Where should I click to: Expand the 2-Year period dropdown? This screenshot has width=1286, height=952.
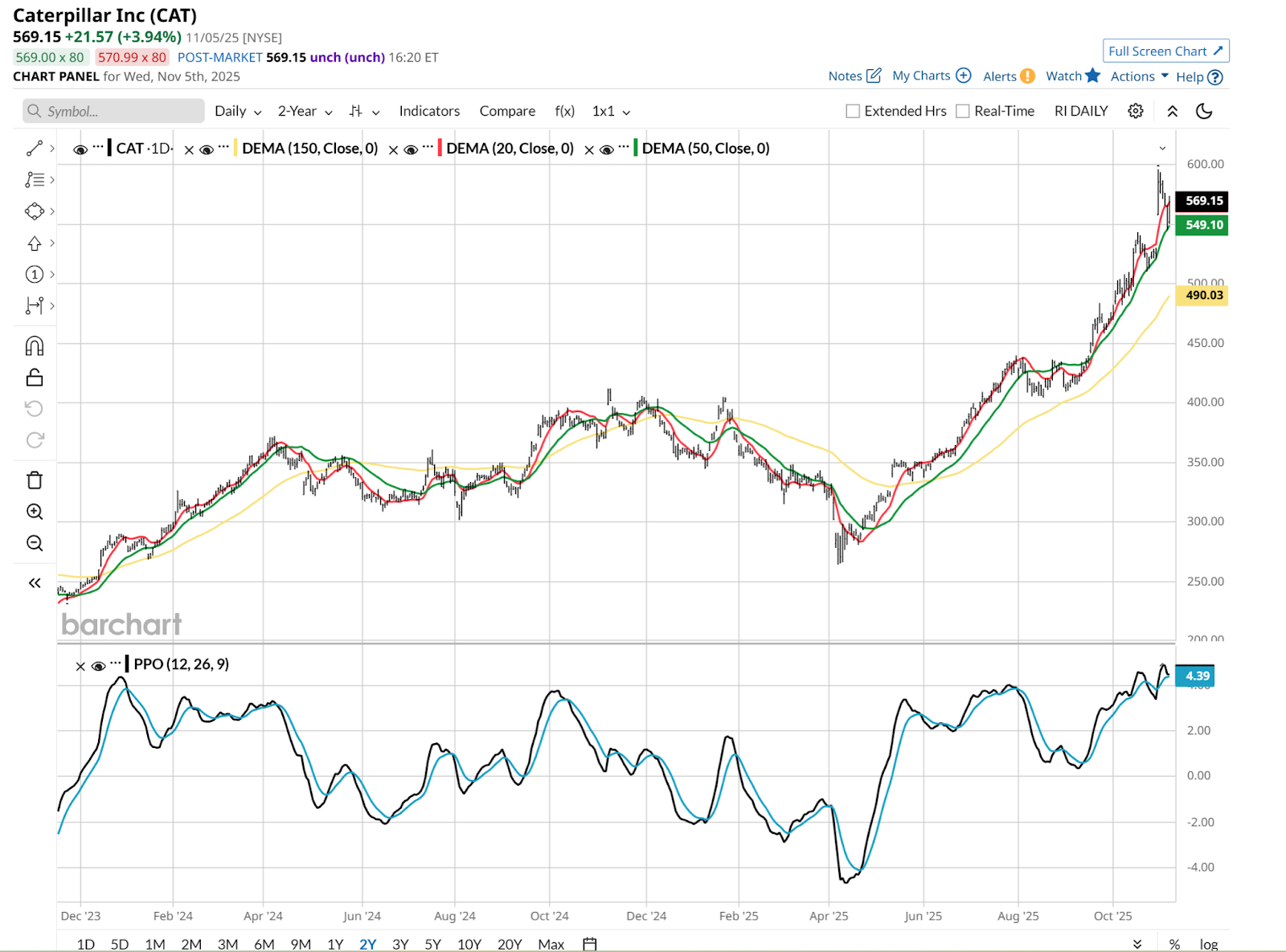pos(305,112)
